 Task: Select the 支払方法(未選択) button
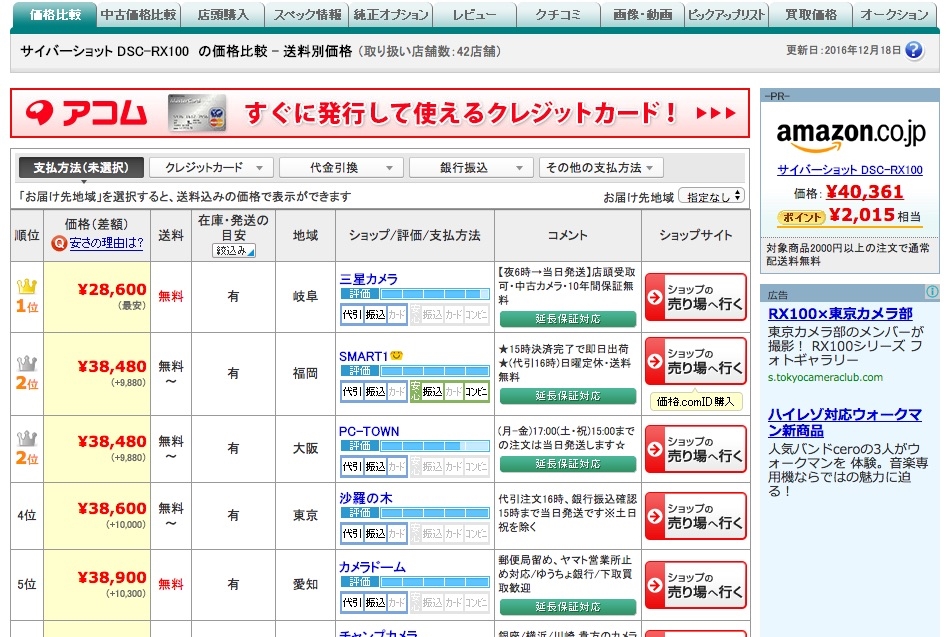click(82, 167)
